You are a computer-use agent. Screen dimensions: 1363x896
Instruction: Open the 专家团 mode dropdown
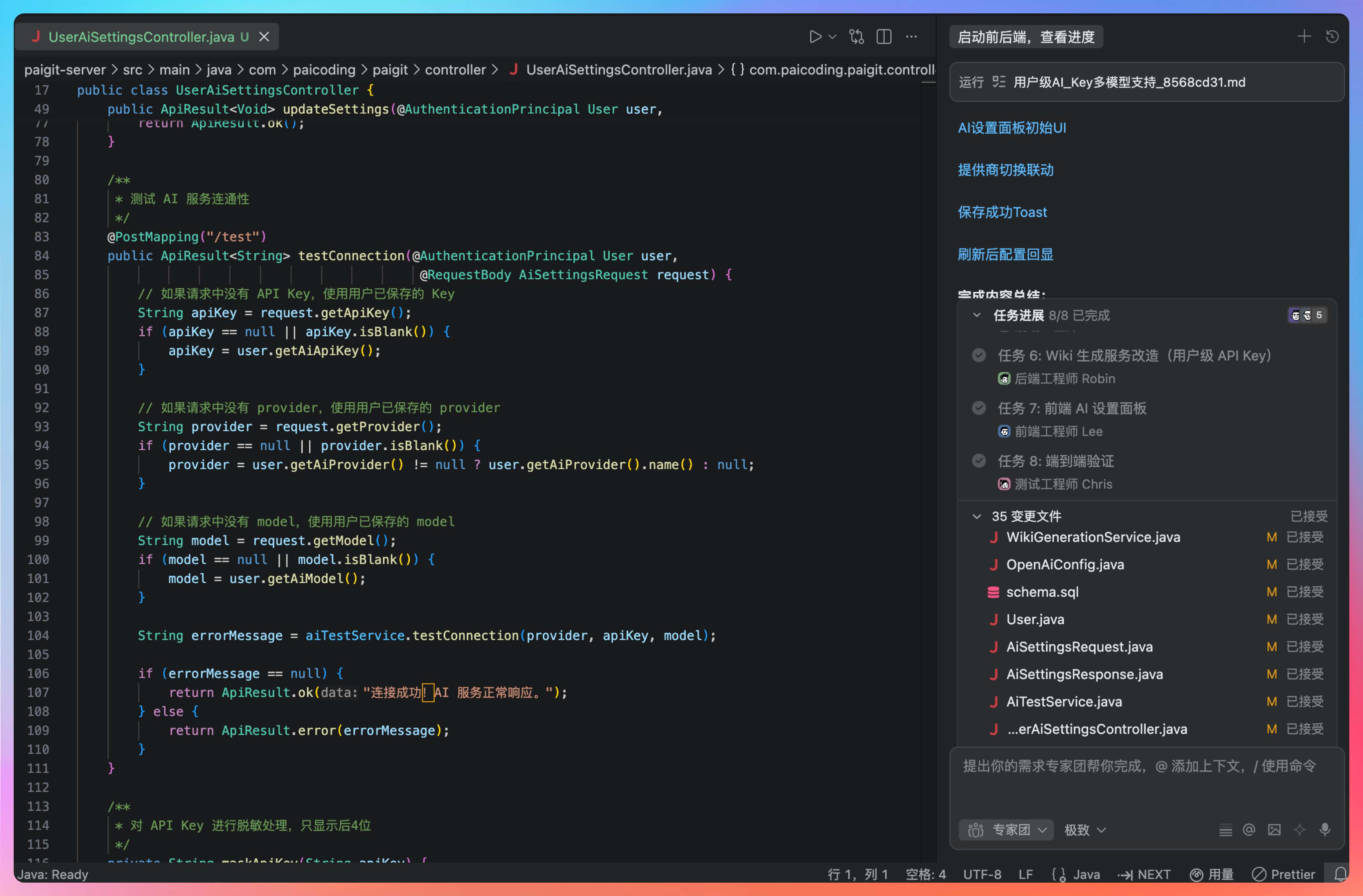(1006, 830)
